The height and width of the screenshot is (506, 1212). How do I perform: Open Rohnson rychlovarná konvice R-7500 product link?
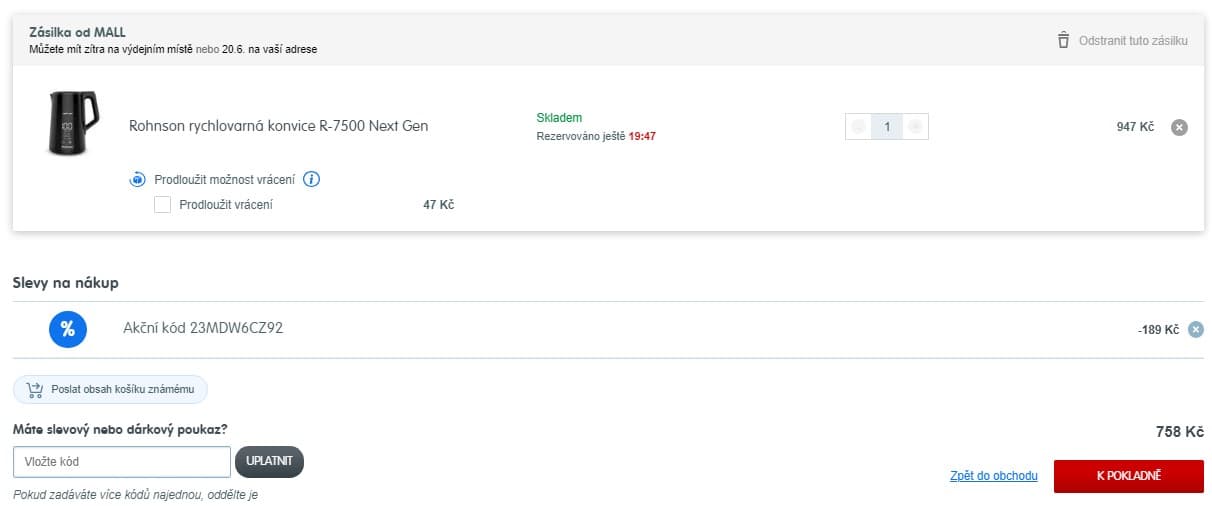(279, 126)
